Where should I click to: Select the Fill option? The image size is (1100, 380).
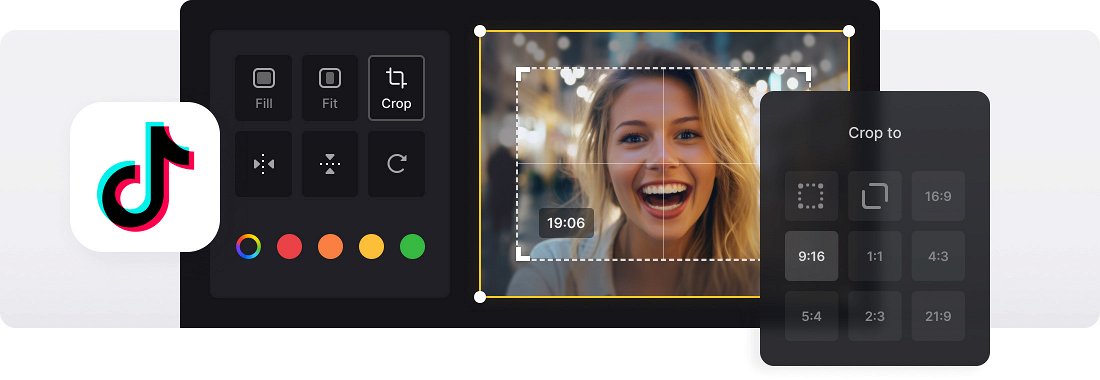click(263, 88)
